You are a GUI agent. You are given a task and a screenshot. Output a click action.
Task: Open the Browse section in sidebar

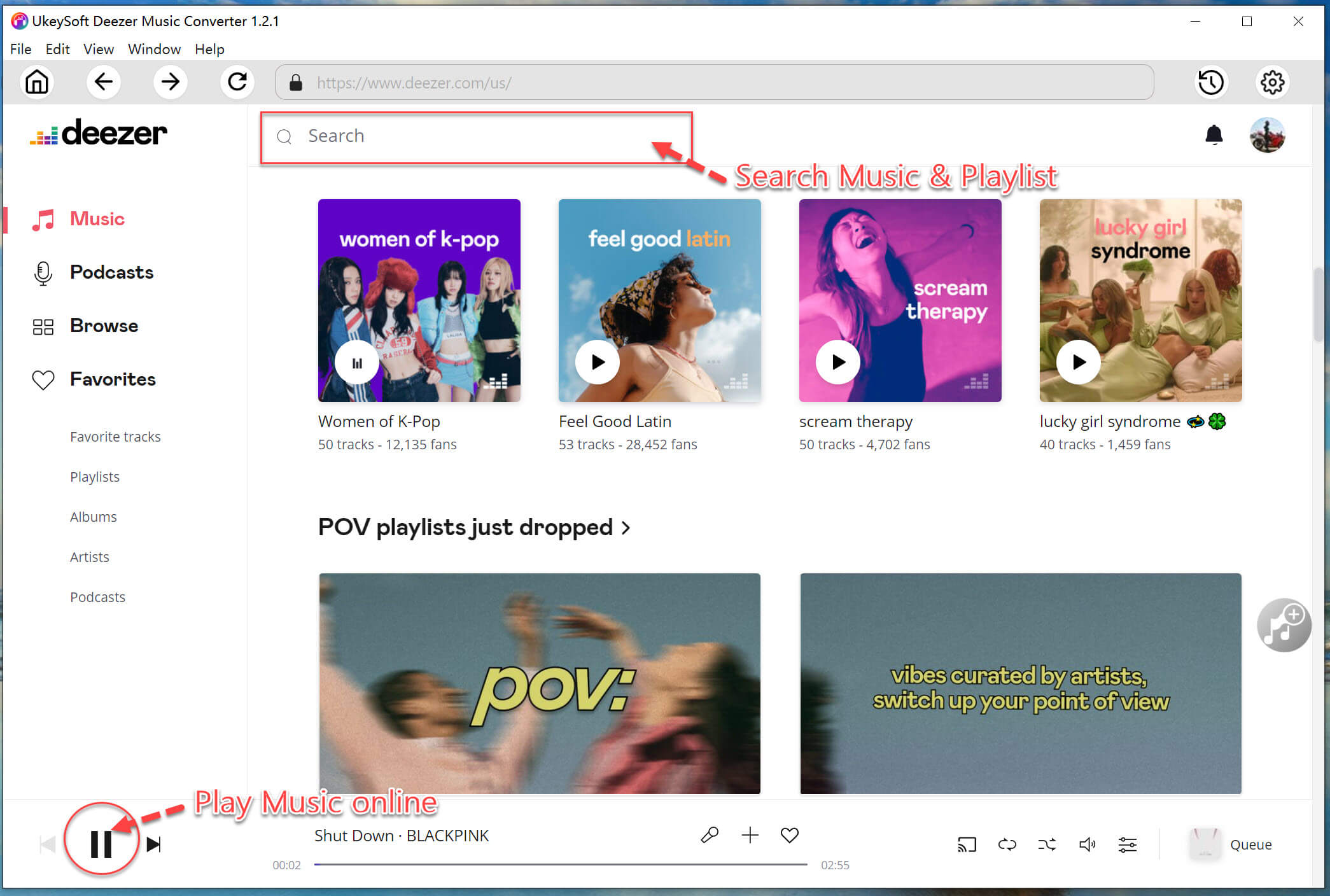coord(103,324)
